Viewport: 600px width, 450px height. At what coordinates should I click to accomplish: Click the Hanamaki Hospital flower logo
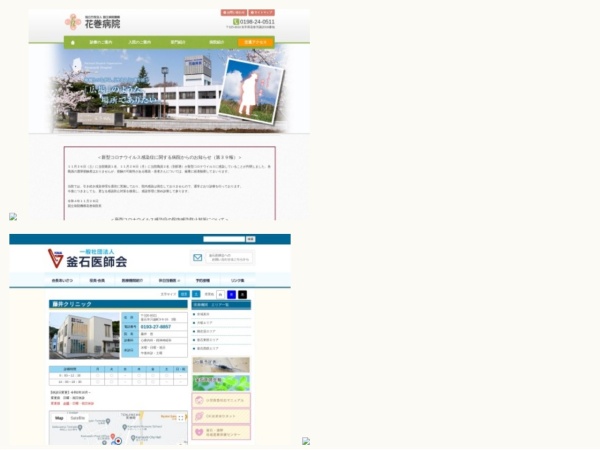(x=73, y=22)
